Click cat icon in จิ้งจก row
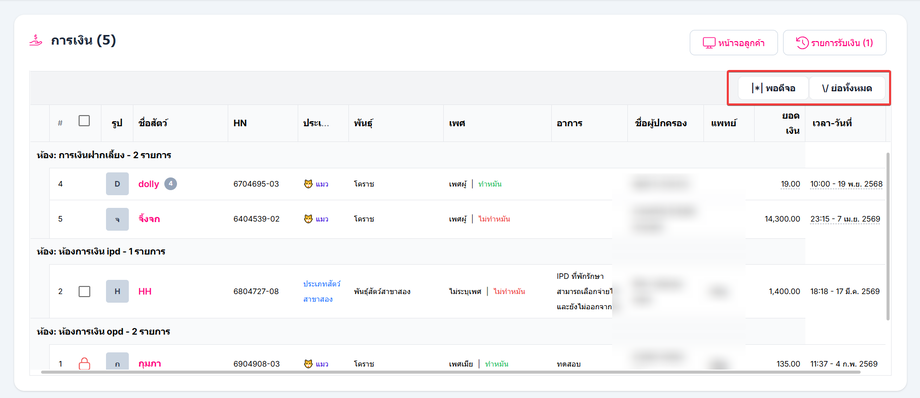This screenshot has height=398, width=920. click(x=308, y=219)
